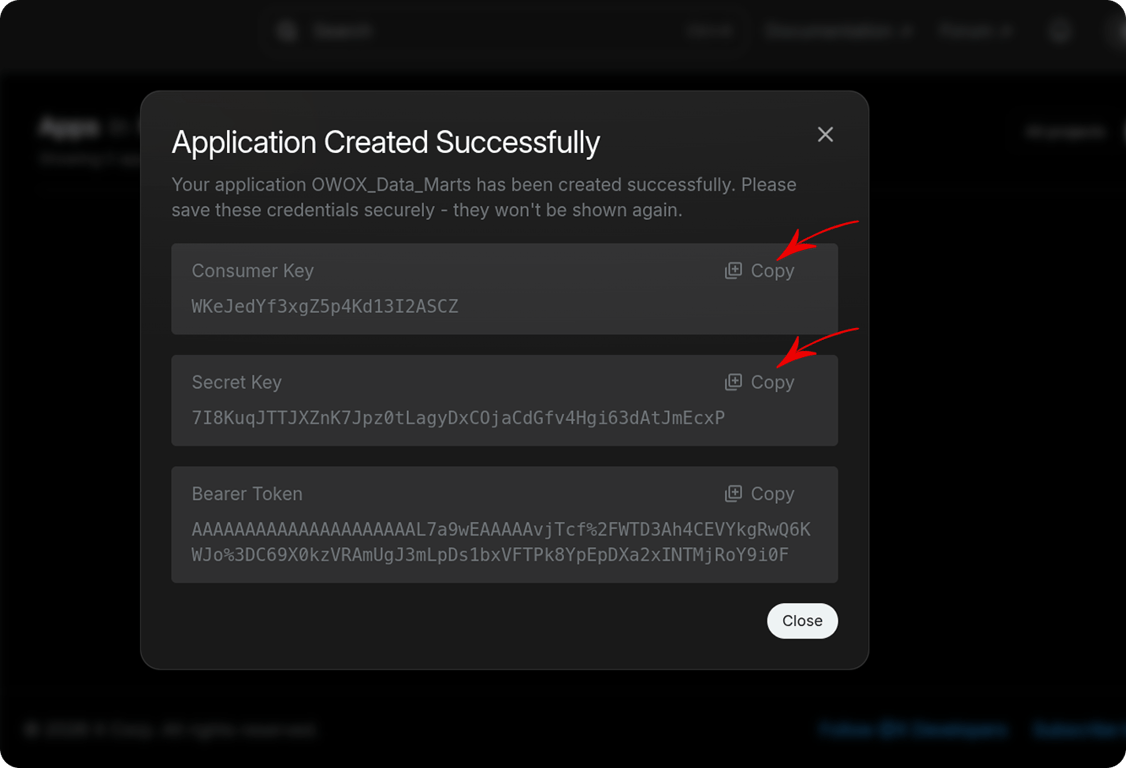Click the Application Created Successfully heading
This screenshot has width=1126, height=768.
point(386,142)
